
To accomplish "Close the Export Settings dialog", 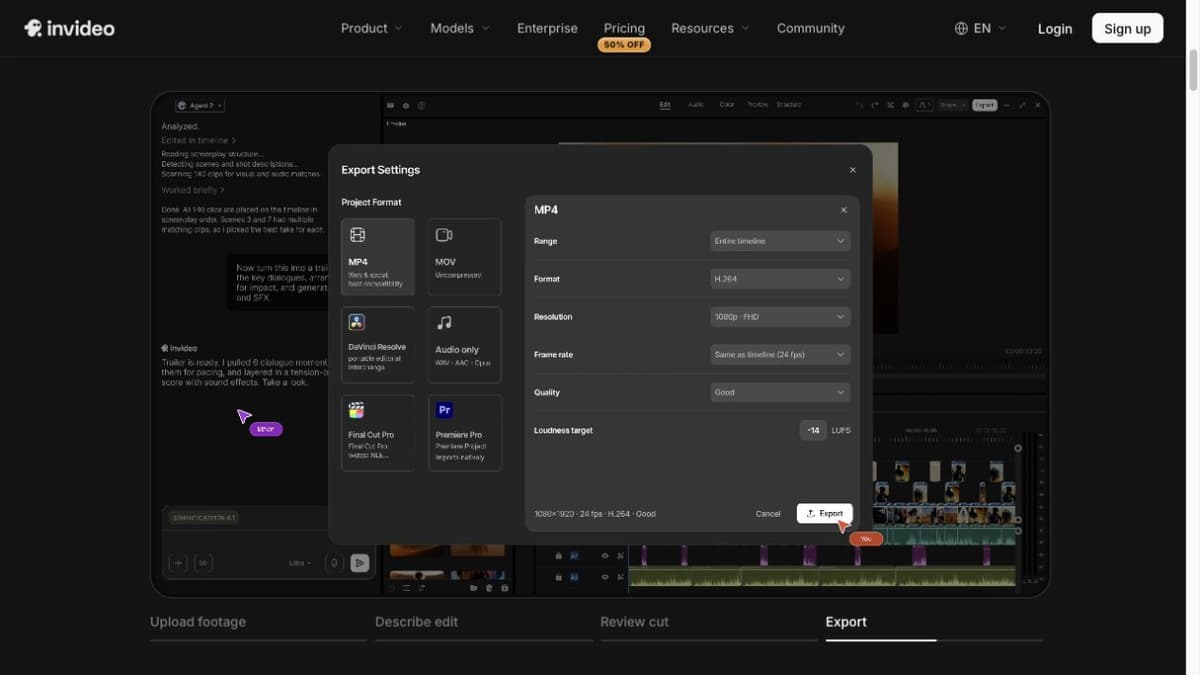I will pos(852,170).
